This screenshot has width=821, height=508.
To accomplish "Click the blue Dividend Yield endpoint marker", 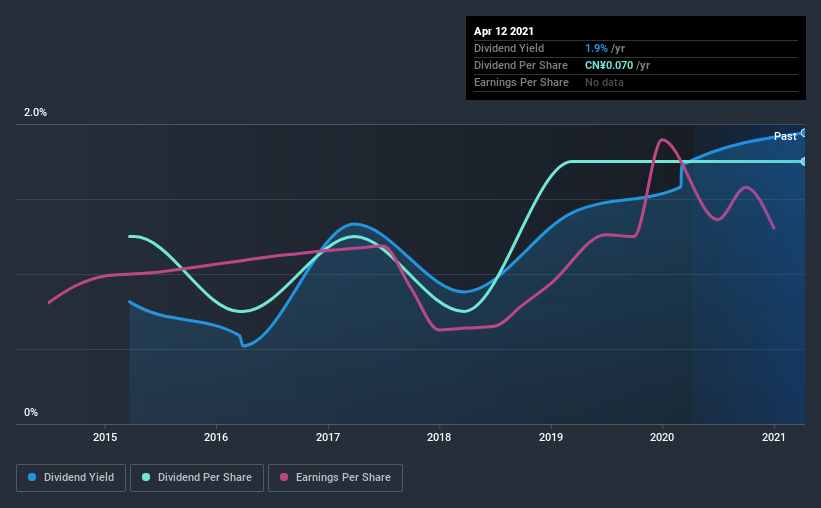I will click(x=804, y=133).
